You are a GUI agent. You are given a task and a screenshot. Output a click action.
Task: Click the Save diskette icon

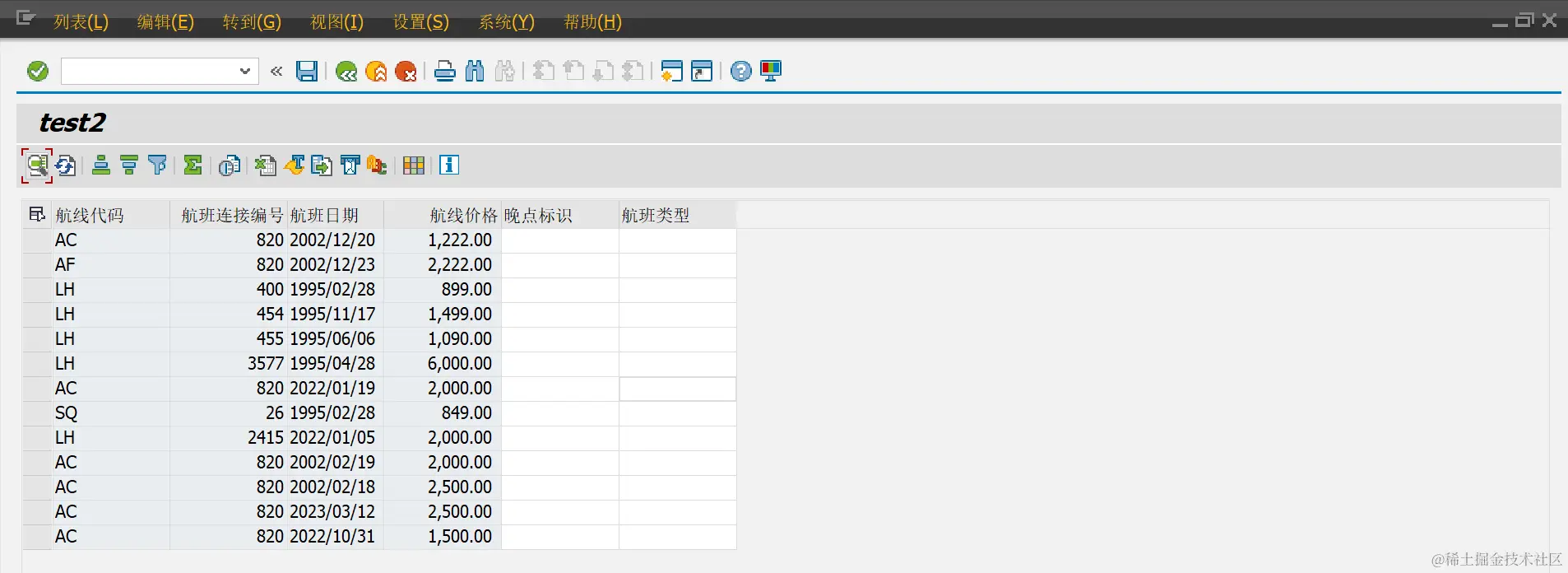point(307,72)
